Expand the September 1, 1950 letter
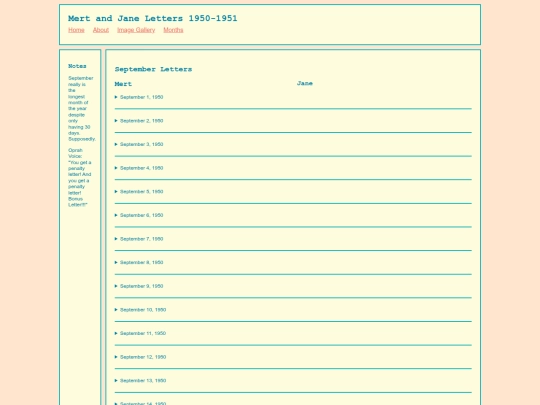Image resolution: width=540 pixels, height=405 pixels. [x=139, y=97]
